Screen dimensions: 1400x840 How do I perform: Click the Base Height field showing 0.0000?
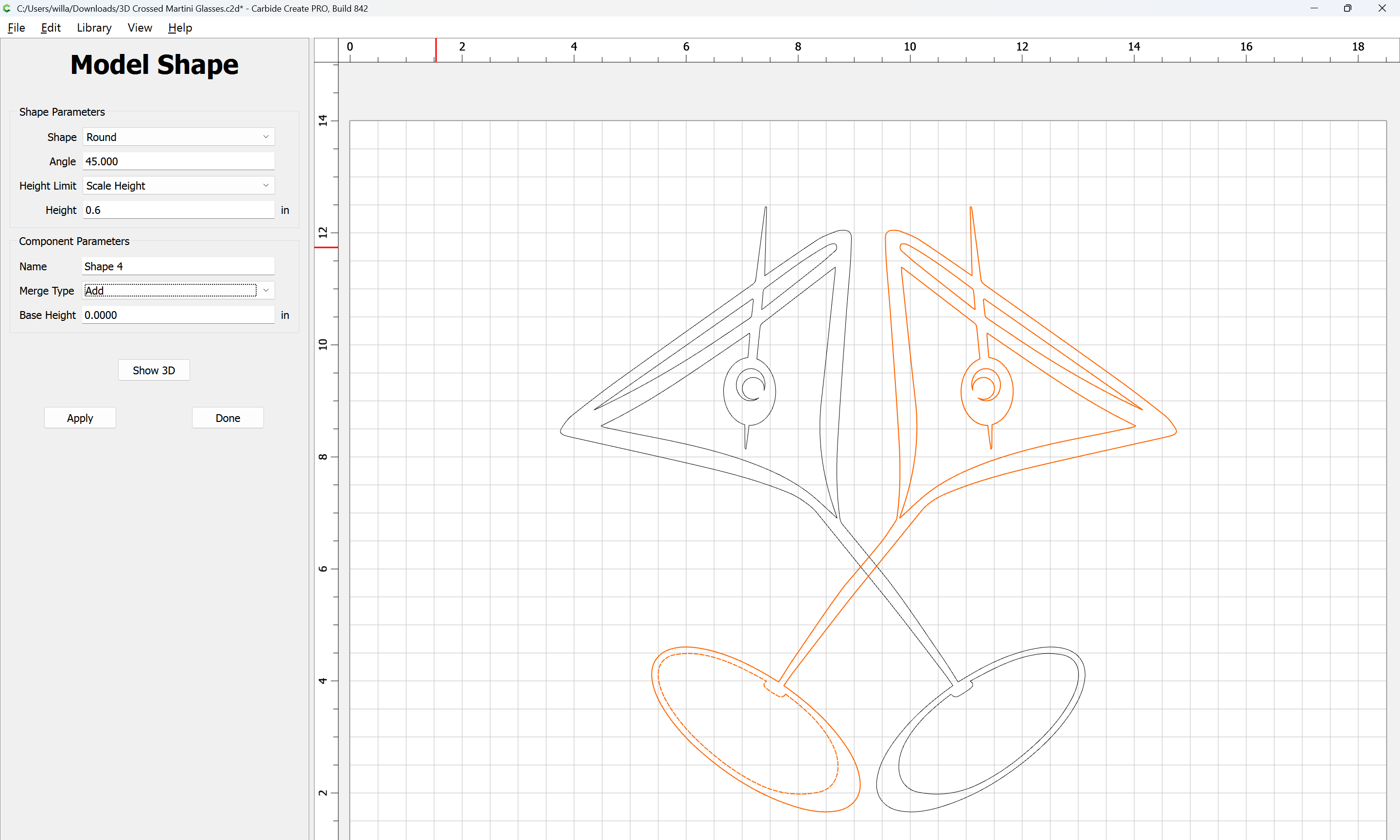[178, 315]
